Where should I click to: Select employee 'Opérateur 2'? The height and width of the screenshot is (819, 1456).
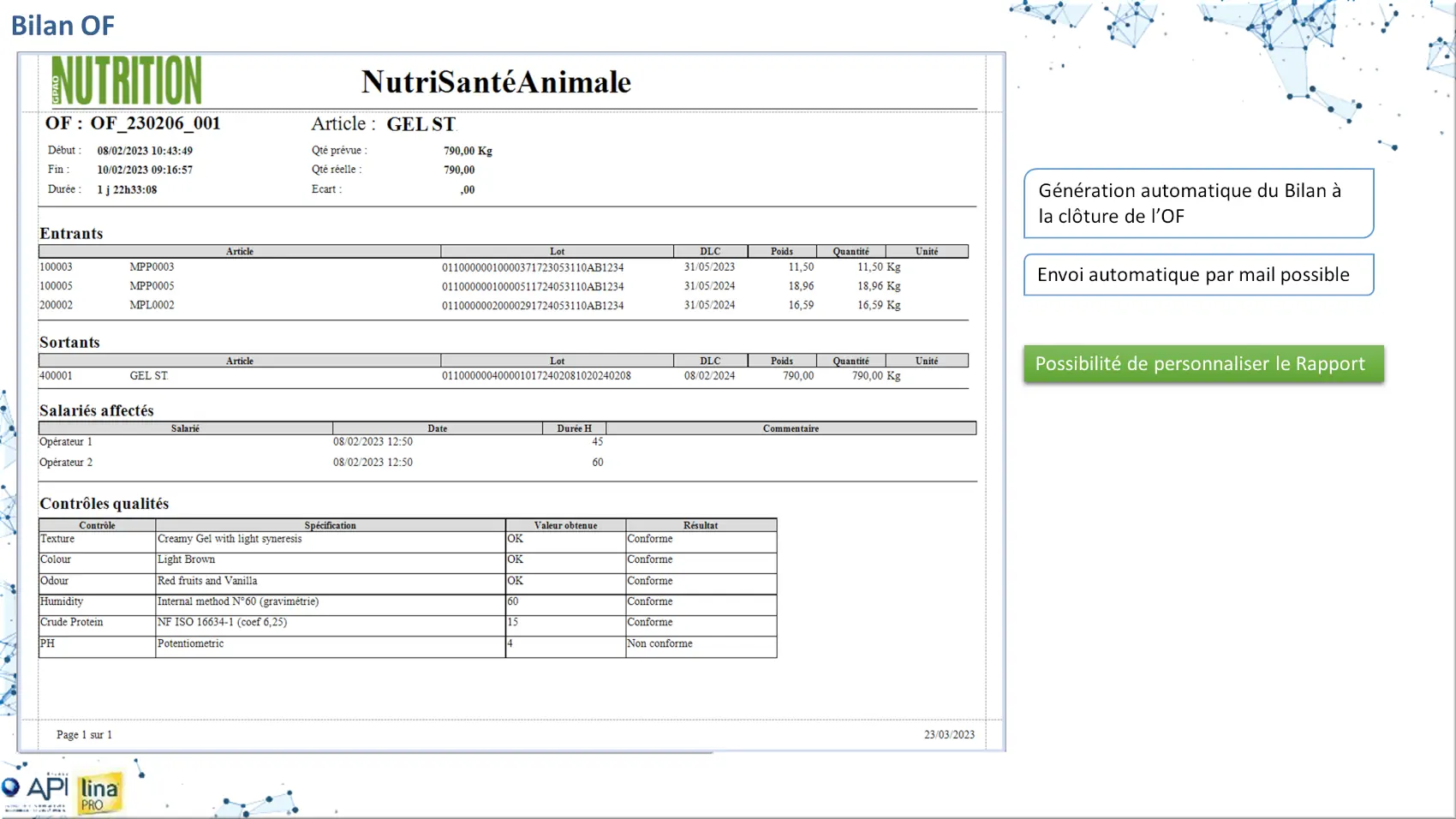point(66,463)
